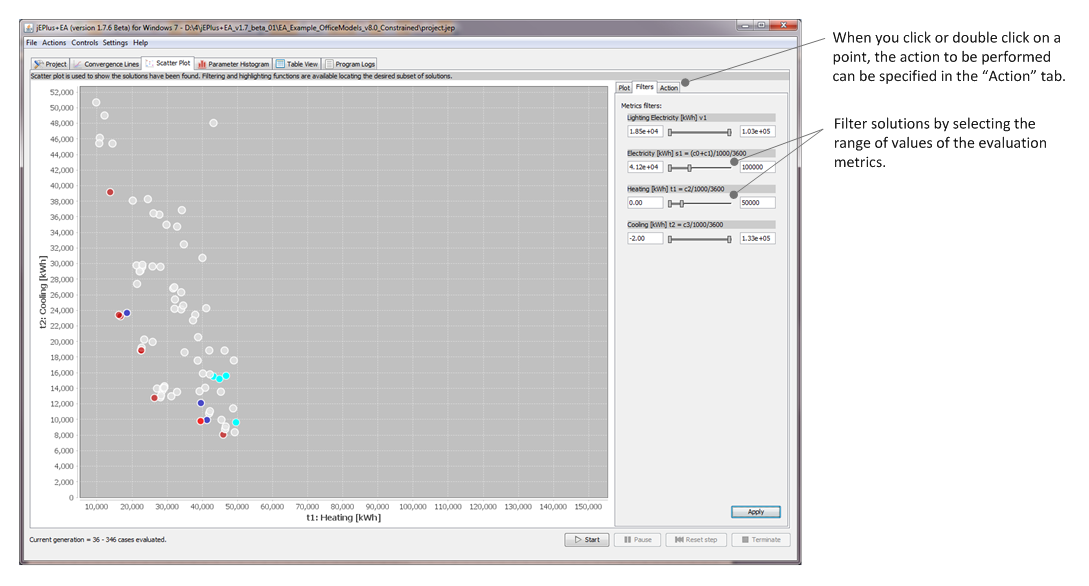
Task: Click the Program Logs document icon
Action: click(x=329, y=64)
